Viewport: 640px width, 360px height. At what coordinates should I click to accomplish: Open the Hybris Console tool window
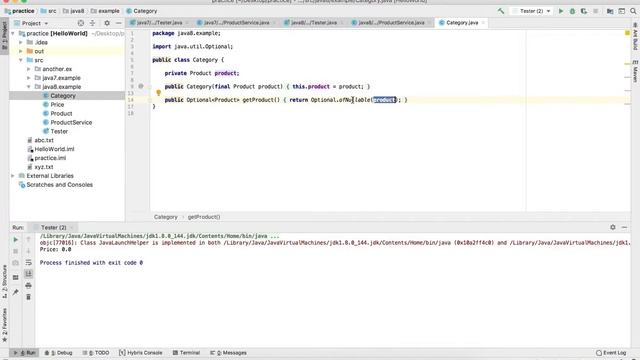pyautogui.click(x=141, y=353)
